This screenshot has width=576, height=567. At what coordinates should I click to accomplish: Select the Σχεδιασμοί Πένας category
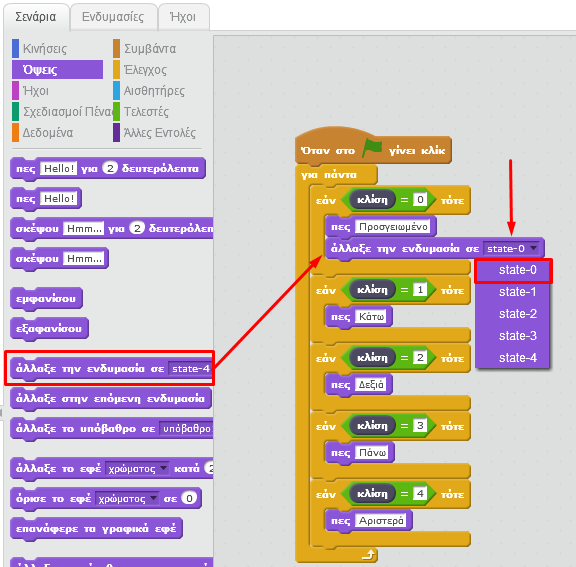click(x=62, y=111)
